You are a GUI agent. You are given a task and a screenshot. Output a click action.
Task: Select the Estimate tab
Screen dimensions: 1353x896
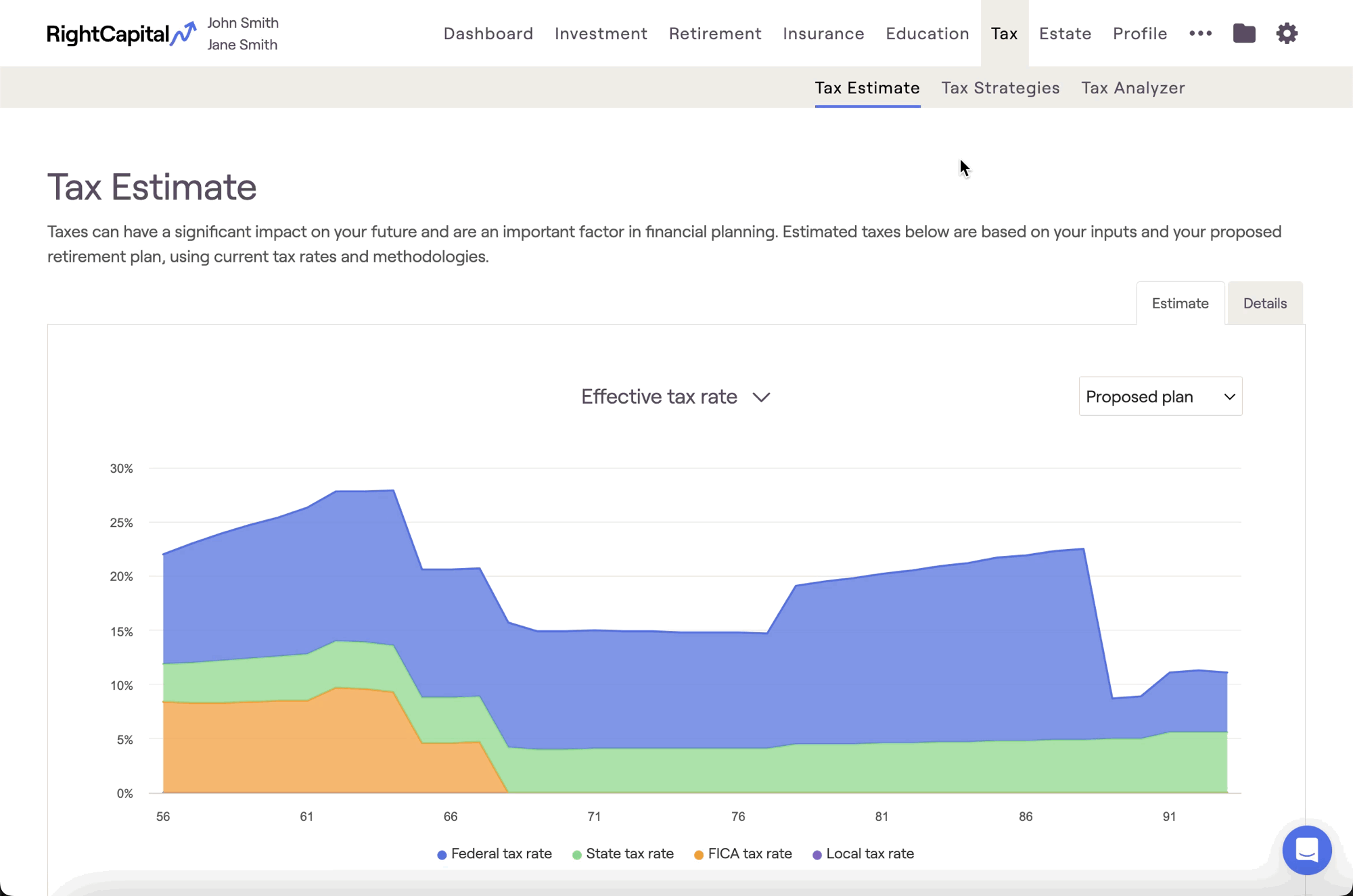pos(1180,304)
